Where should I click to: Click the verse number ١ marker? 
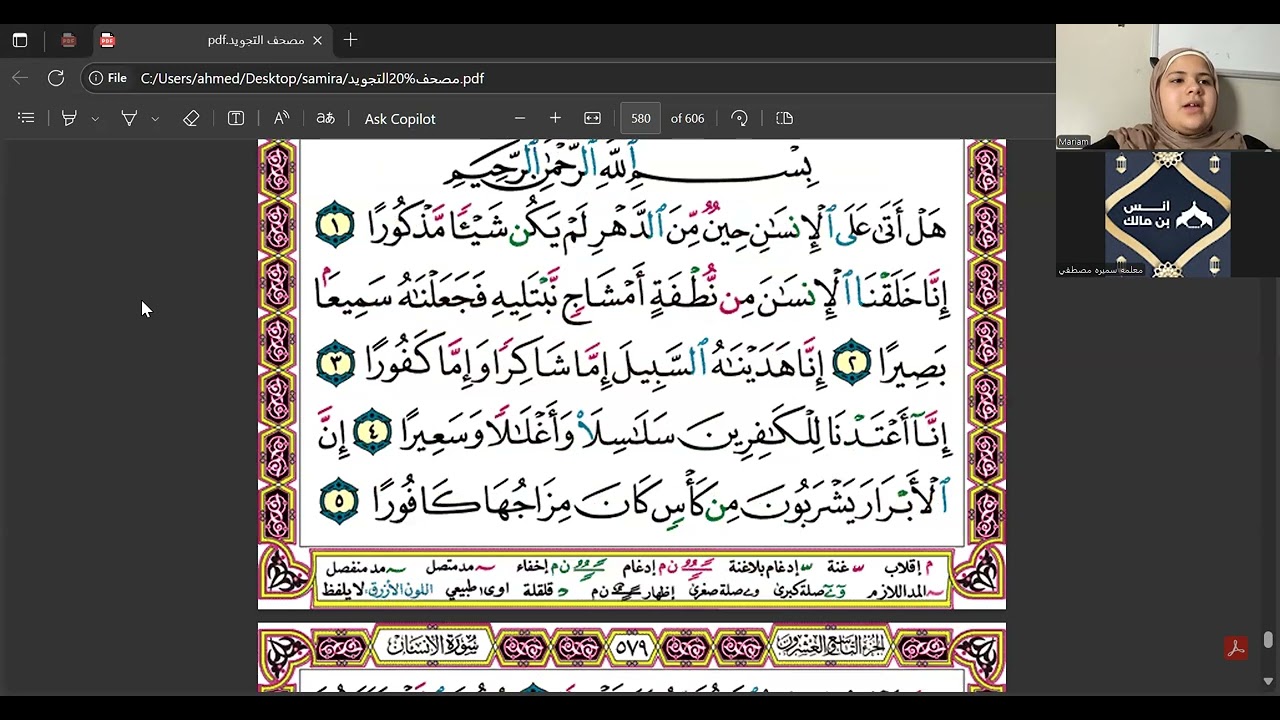pyautogui.click(x=336, y=226)
